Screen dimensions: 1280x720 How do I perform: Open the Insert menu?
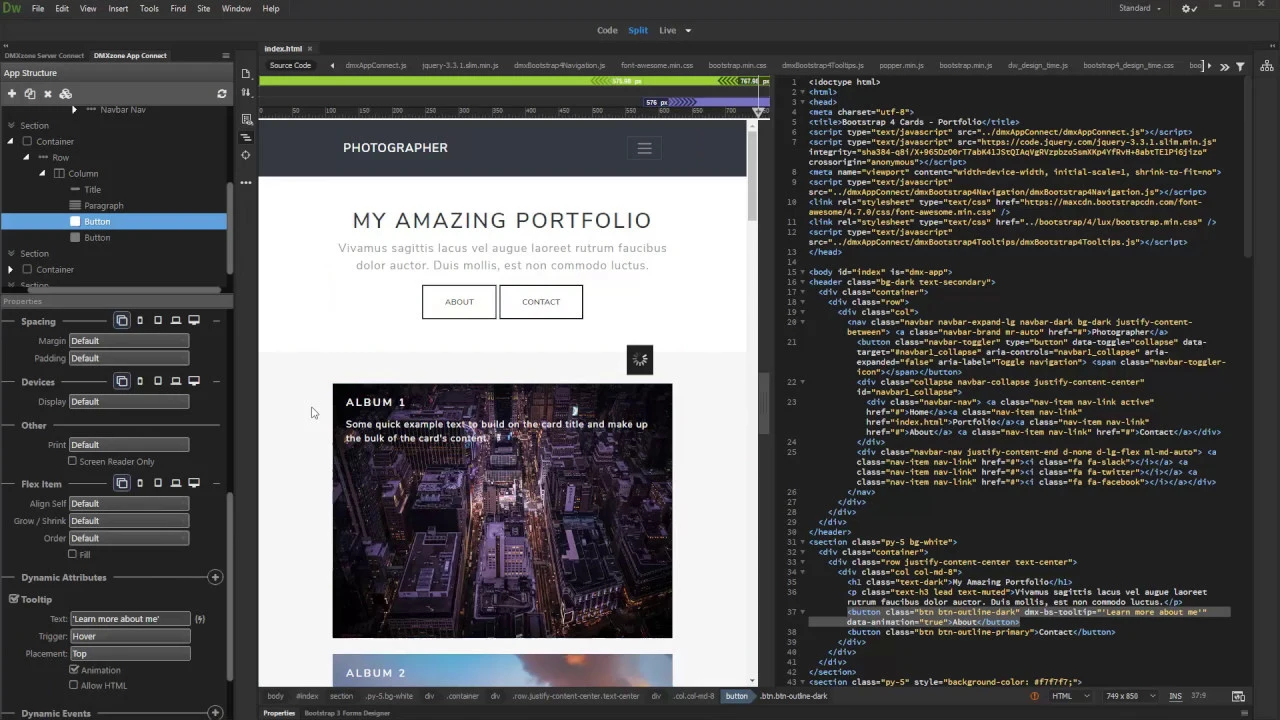pyautogui.click(x=118, y=8)
